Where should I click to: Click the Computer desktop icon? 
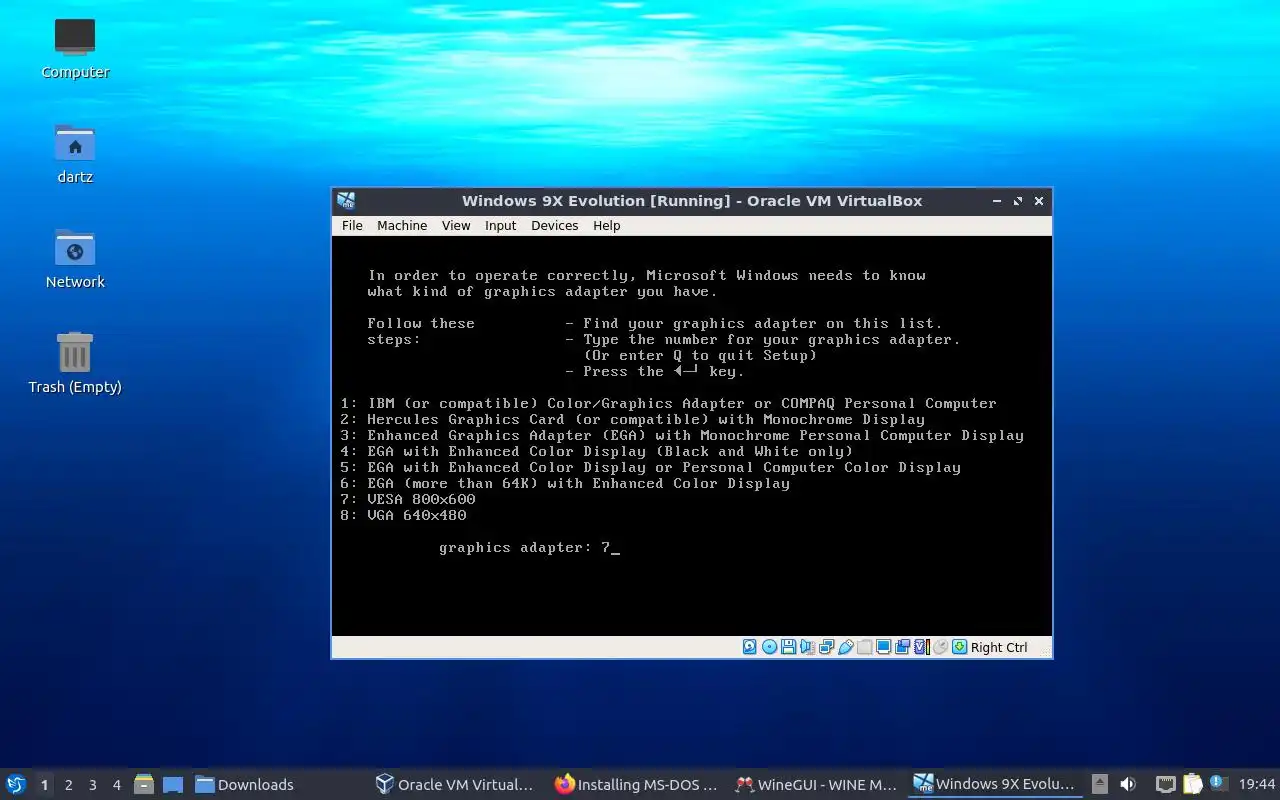click(75, 48)
